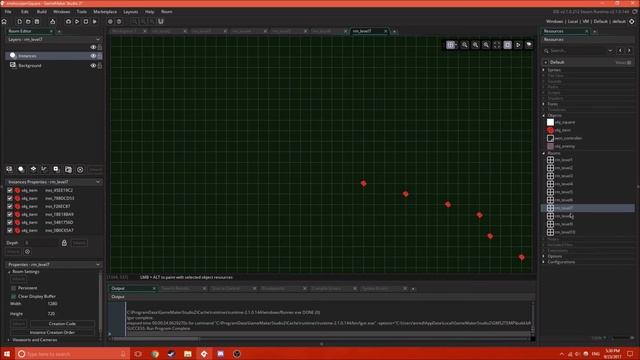
Task: Expand Viewports and Cameras section
Action: coord(9,340)
